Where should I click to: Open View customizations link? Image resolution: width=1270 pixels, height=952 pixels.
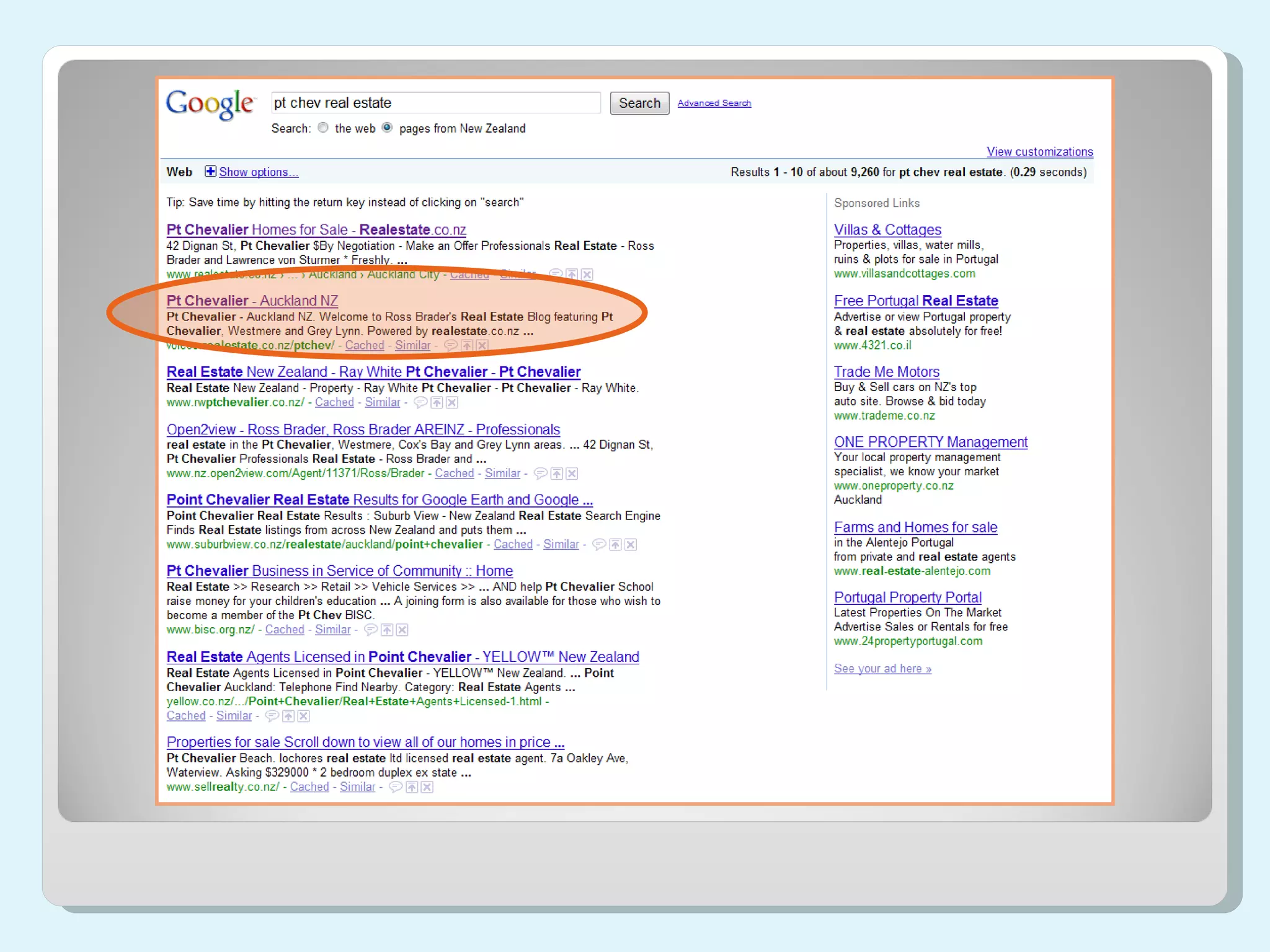click(x=1039, y=152)
